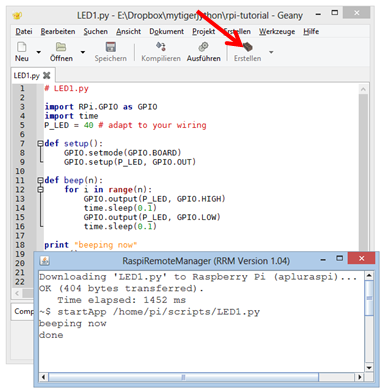Click RaspiRemoteManager scrollbar down arrow
This screenshot has height=391, width=386.
tap(369, 368)
